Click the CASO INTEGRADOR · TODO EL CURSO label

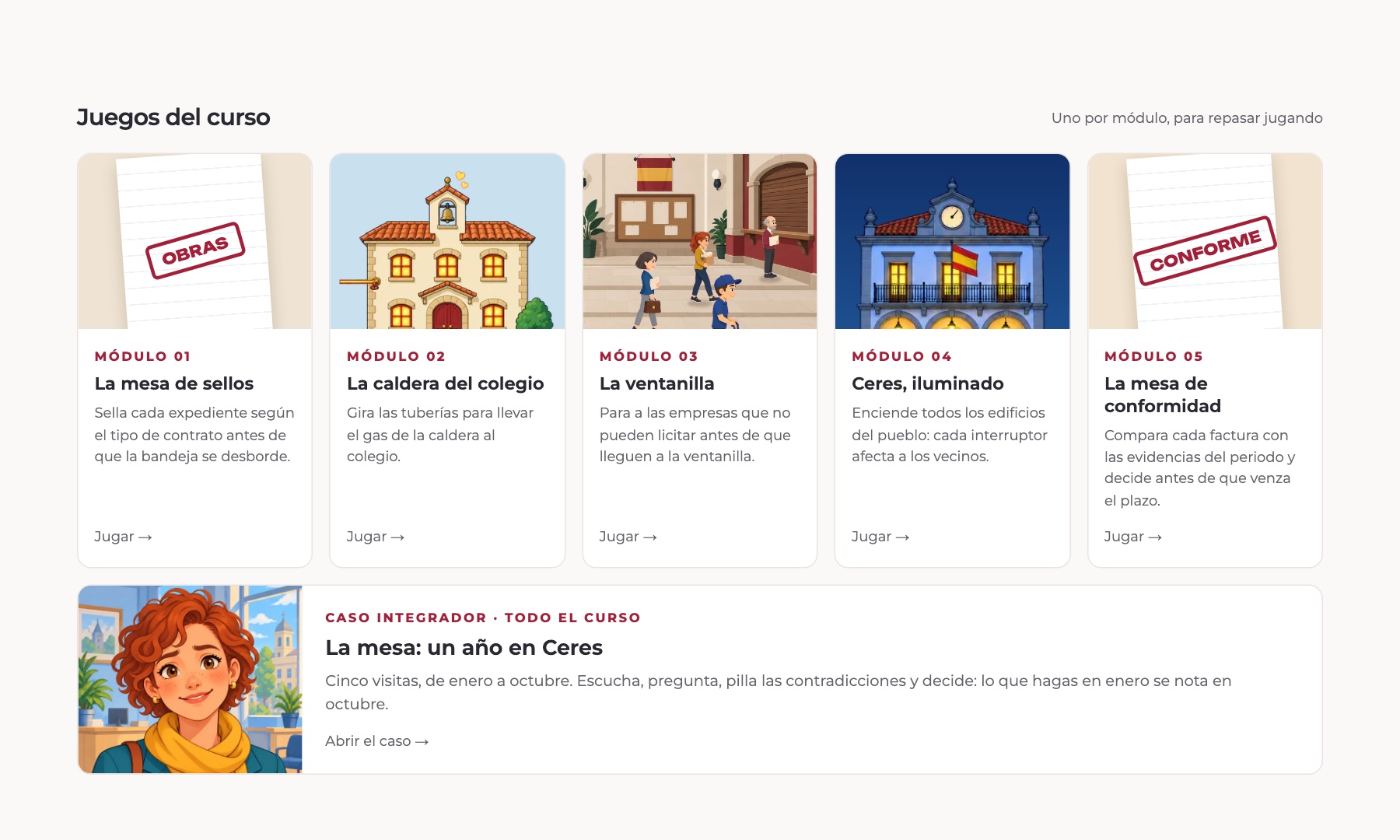[483, 618]
